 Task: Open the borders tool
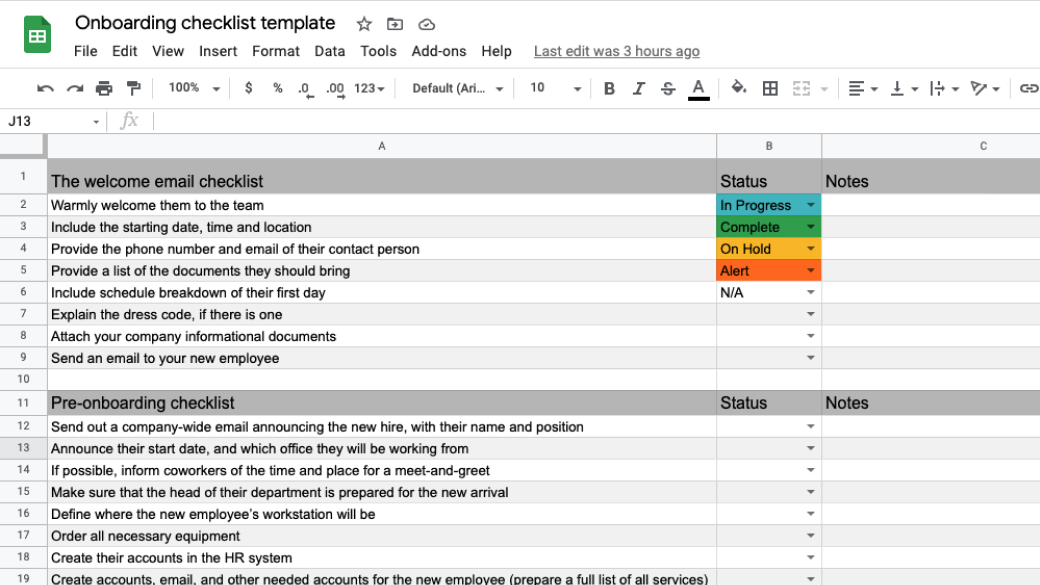click(x=770, y=88)
